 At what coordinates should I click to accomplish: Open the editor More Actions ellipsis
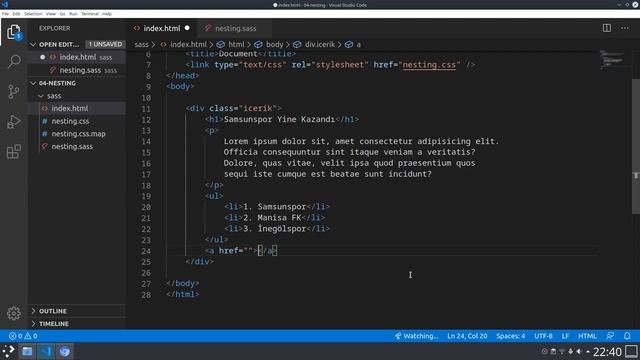[x=625, y=28]
